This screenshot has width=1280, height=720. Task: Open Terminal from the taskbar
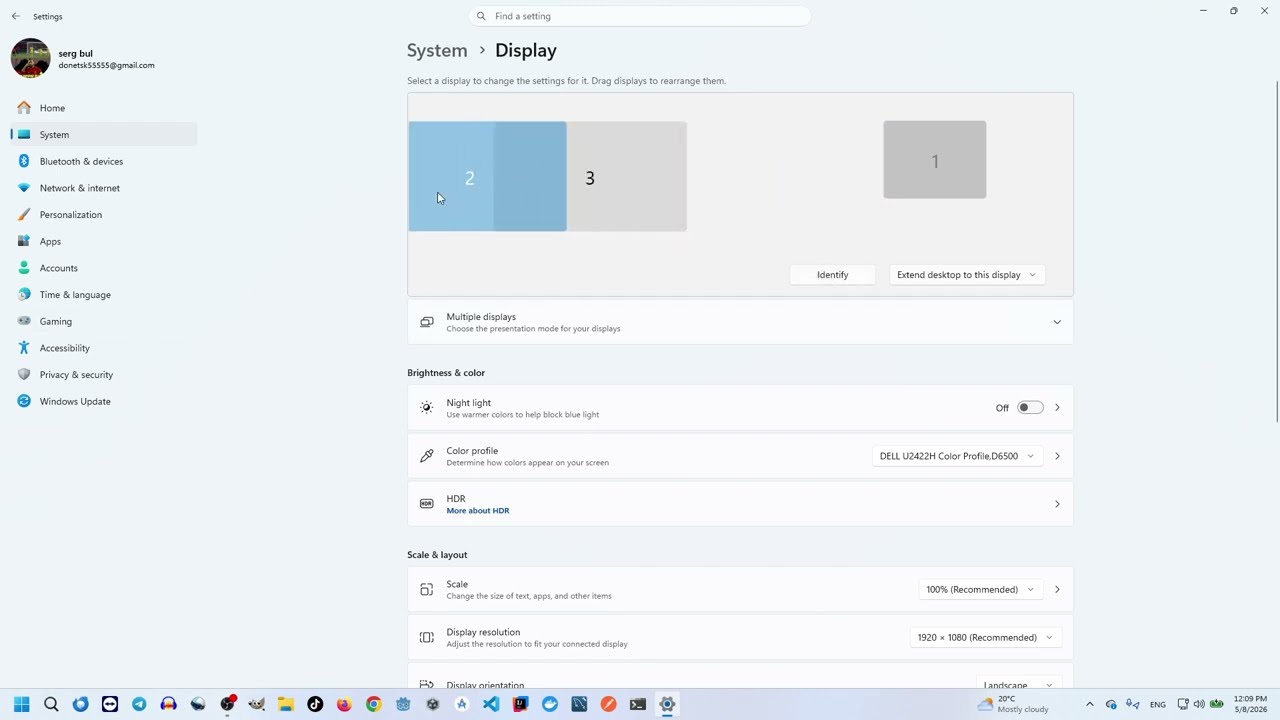[638, 704]
